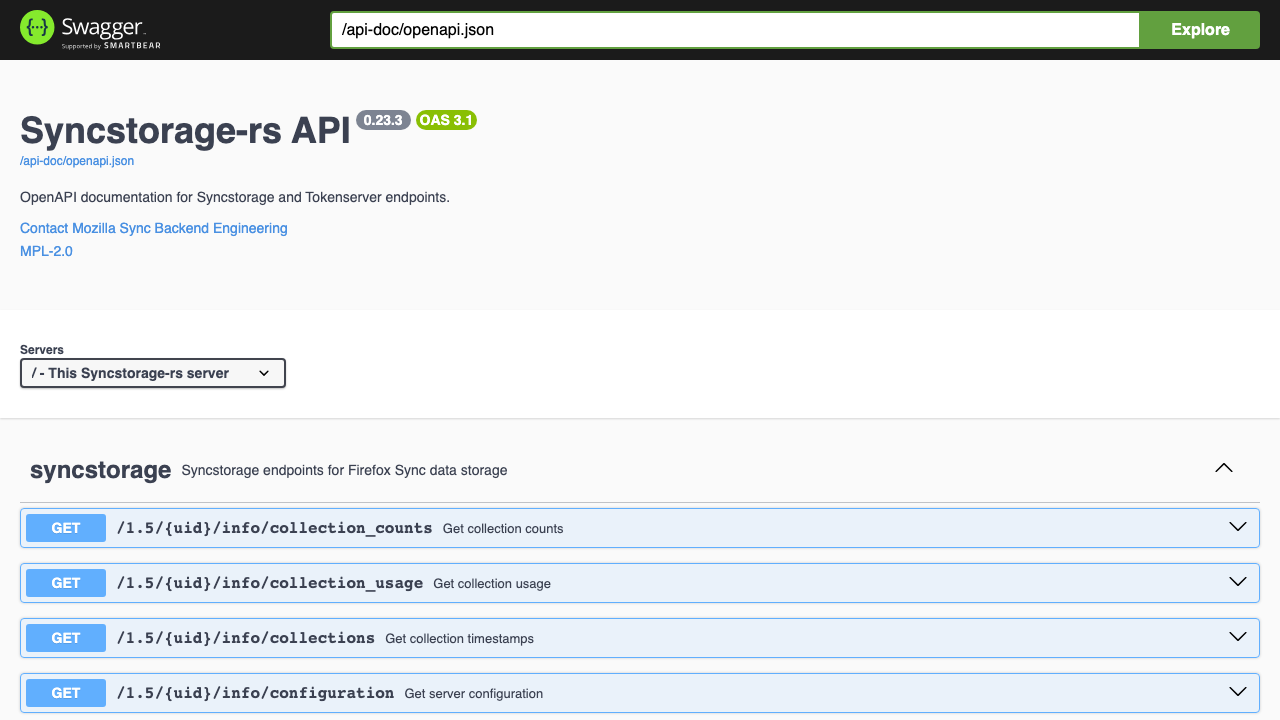1280x720 pixels.
Task: Click the /1.5/{uid}/info/configuration path
Action: click(x=255, y=693)
